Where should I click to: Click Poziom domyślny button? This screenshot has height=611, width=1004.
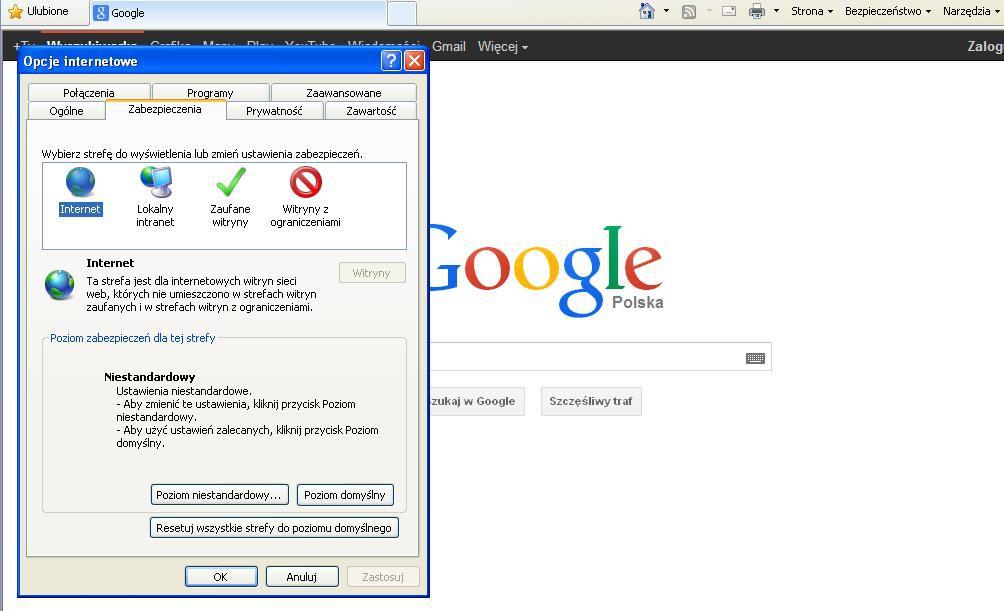coord(345,494)
